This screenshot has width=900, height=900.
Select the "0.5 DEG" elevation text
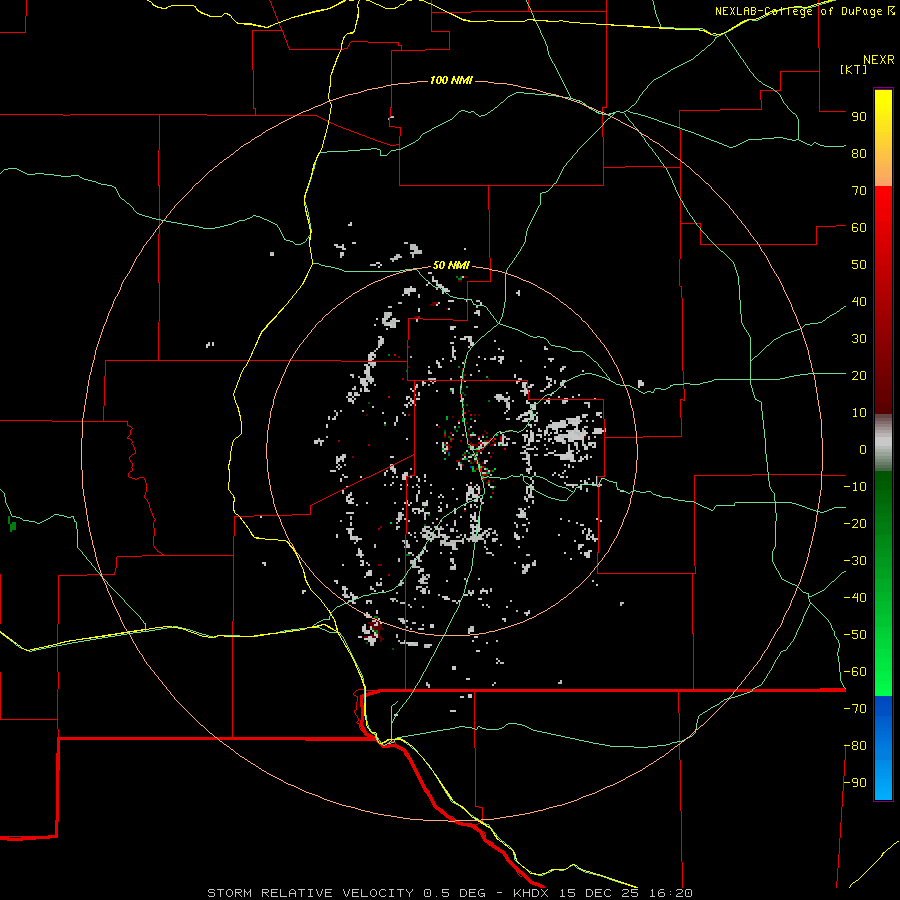(x=455, y=893)
